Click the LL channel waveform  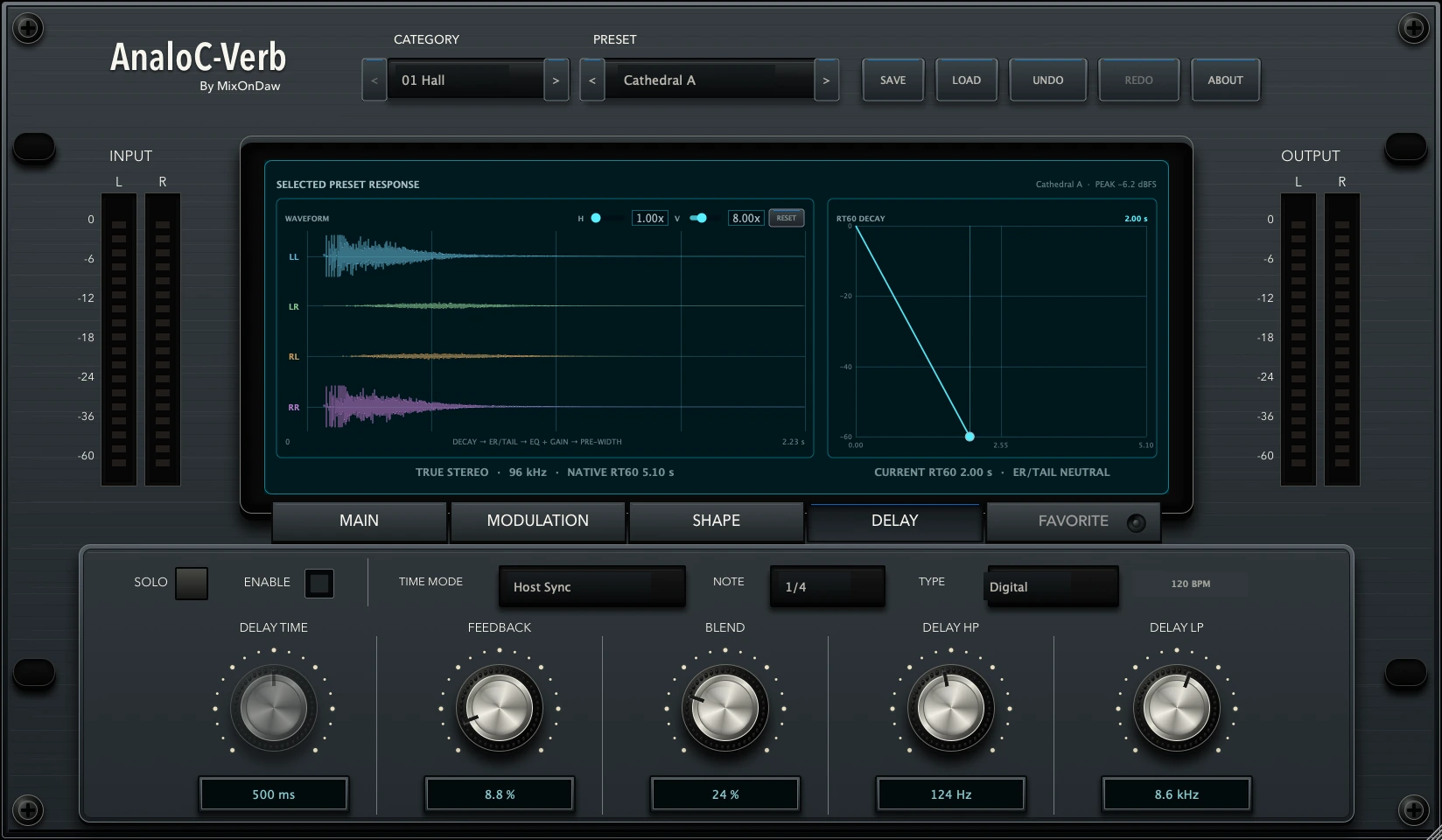[556, 256]
